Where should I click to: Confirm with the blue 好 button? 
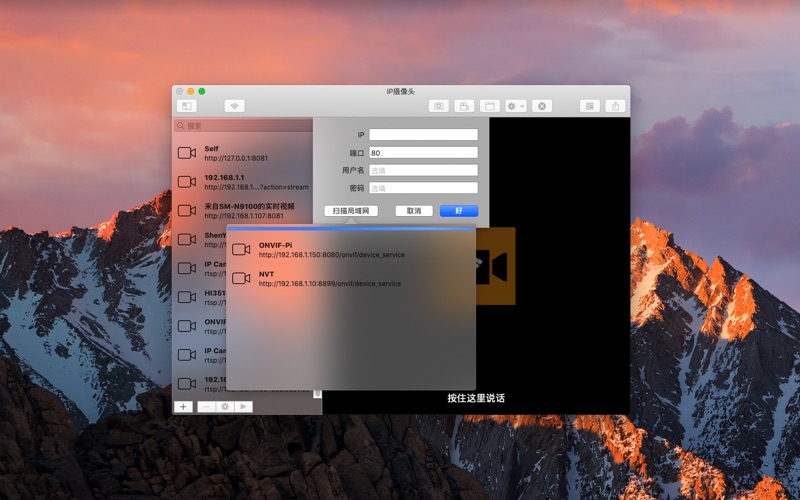458,211
